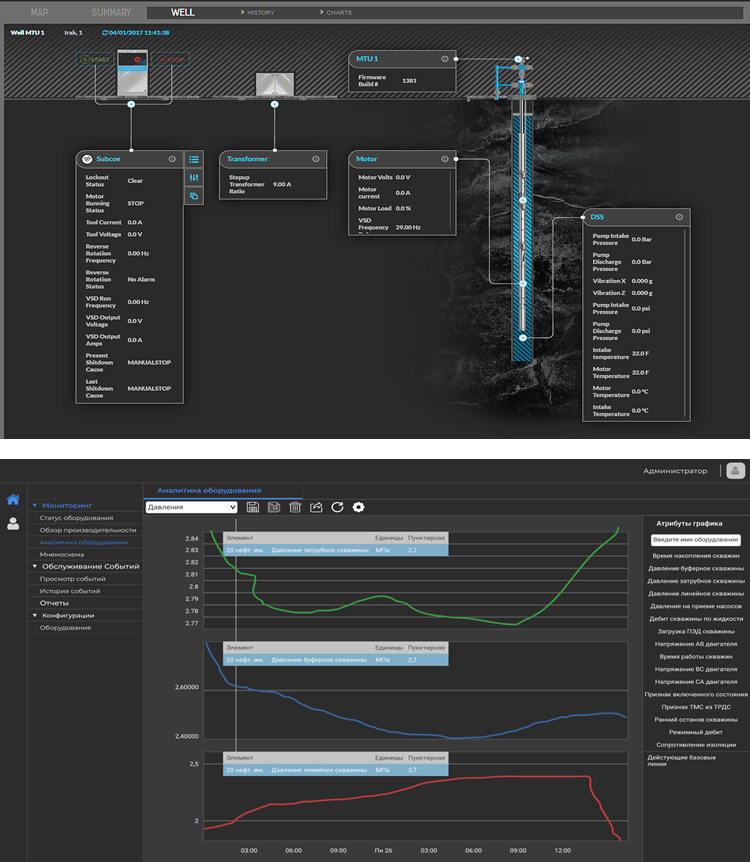Click the copy windows icon beside Subcoe
This screenshot has width=750, height=862.
click(194, 196)
